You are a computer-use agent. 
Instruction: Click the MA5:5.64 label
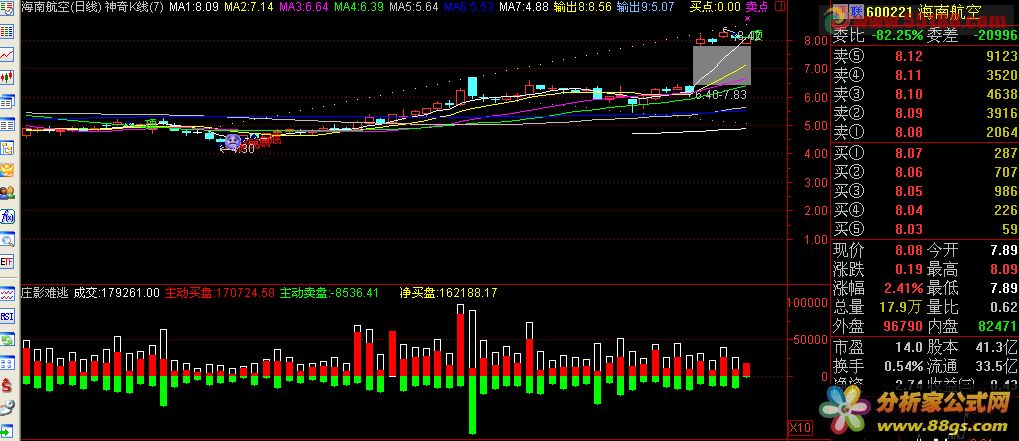[x=415, y=7]
